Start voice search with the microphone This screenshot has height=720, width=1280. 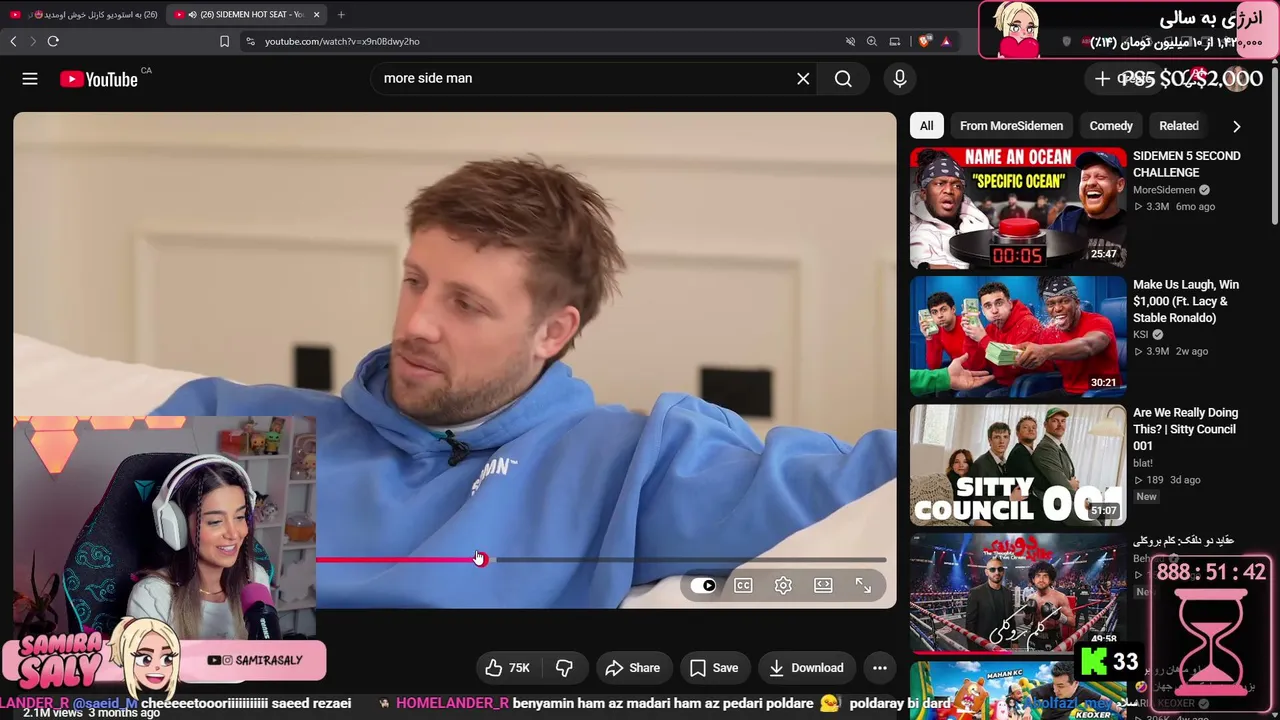point(900,79)
